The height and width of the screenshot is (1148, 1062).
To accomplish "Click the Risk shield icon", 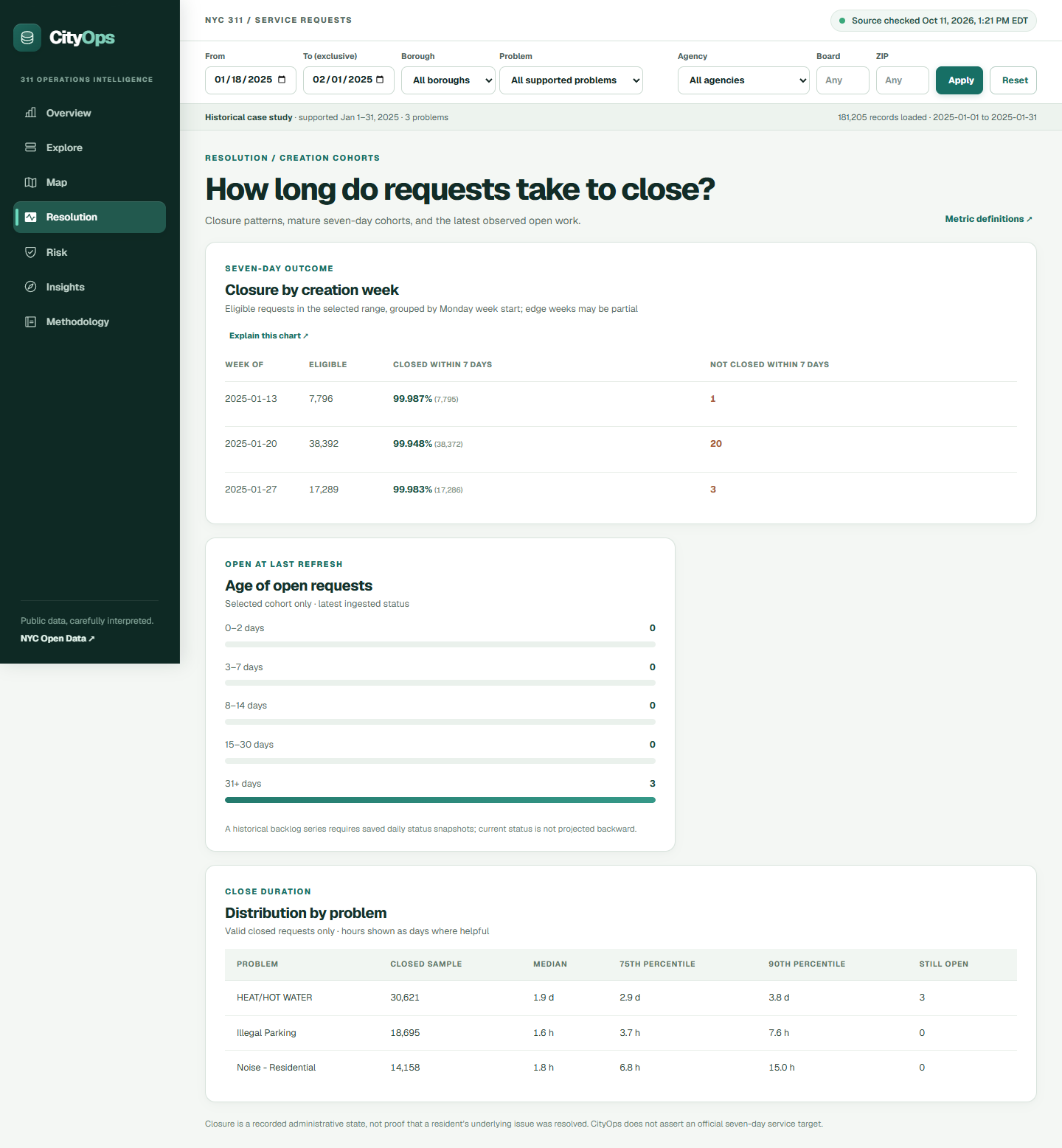I will pos(31,252).
